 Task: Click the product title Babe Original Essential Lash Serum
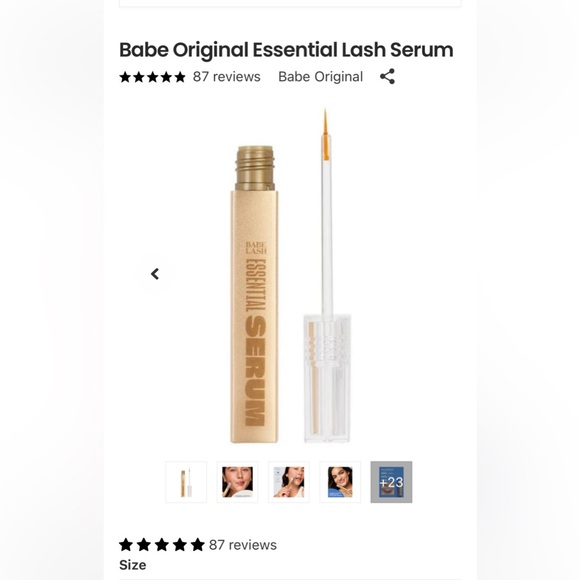286,50
